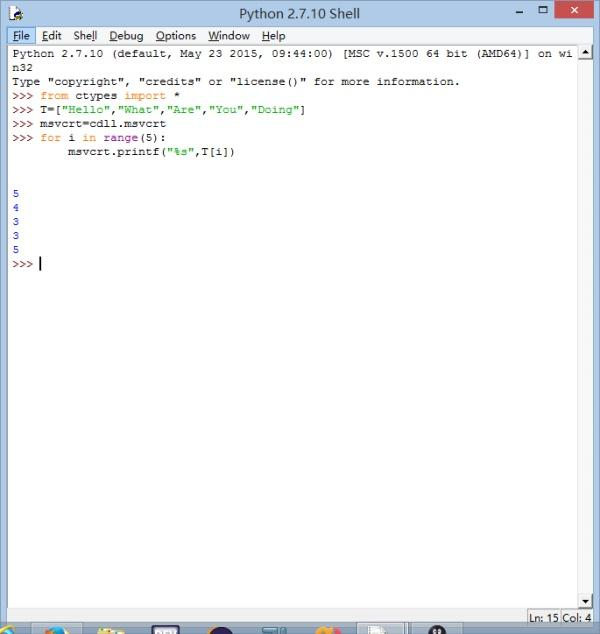Click the "Are" string in the list
Viewport: 600px width, 634px height.
point(184,110)
